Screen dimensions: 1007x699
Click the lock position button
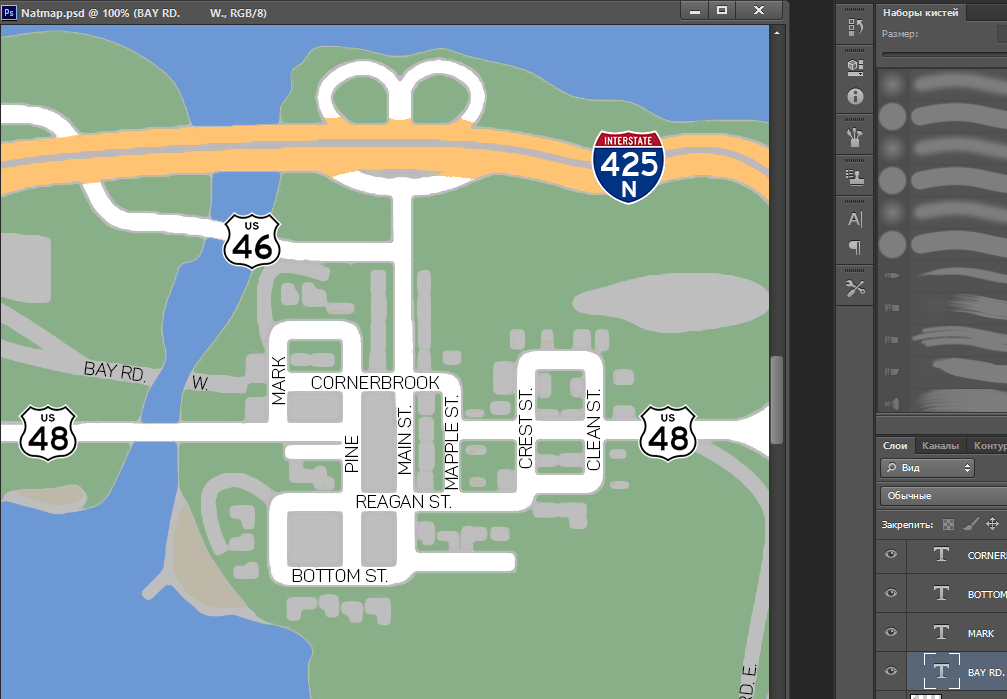(992, 524)
